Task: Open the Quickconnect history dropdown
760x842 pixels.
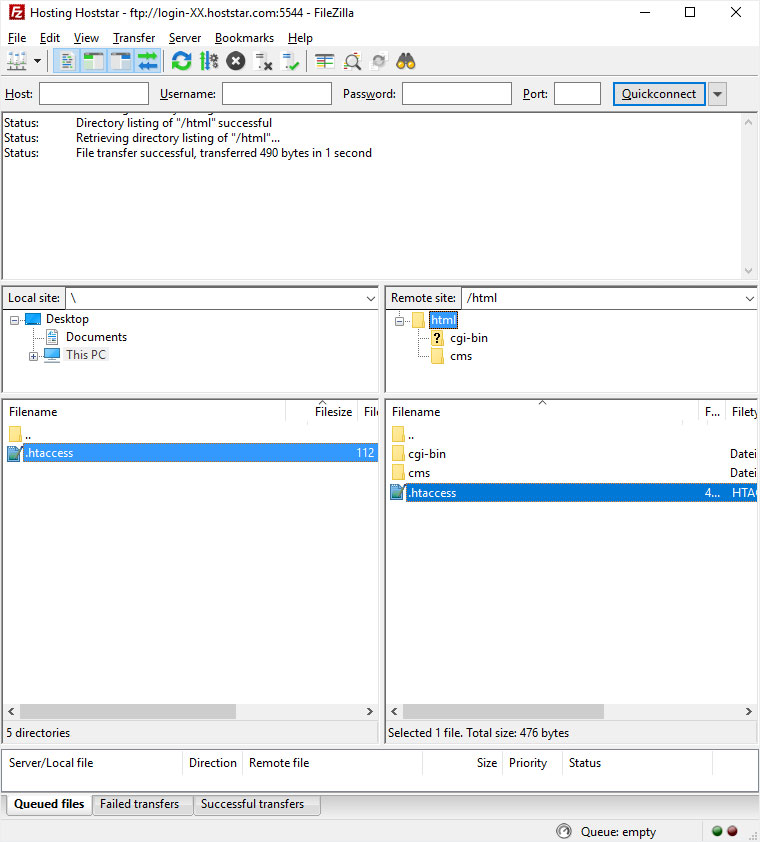Action: tap(718, 94)
